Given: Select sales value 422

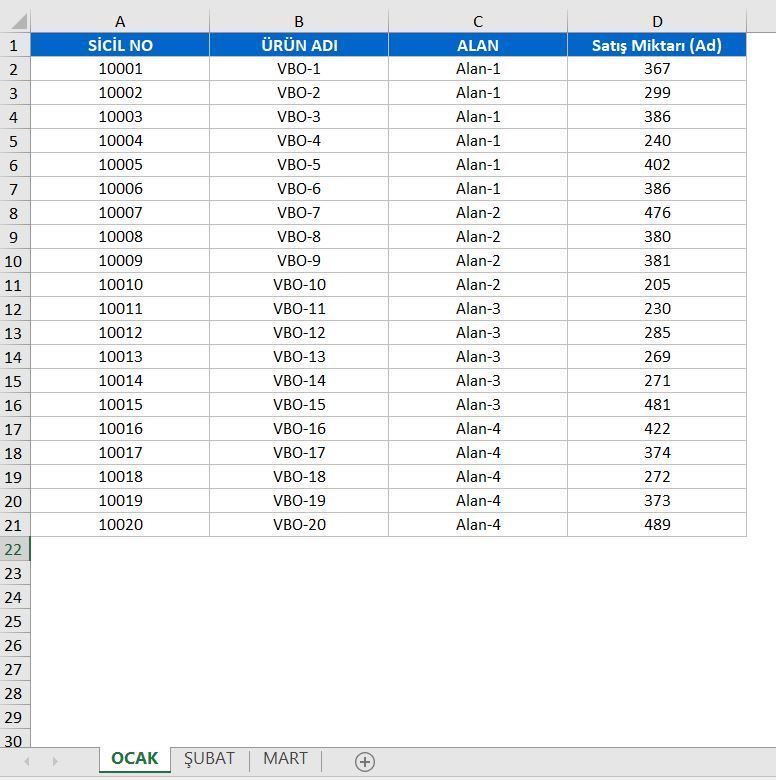Looking at the screenshot, I should point(657,428).
